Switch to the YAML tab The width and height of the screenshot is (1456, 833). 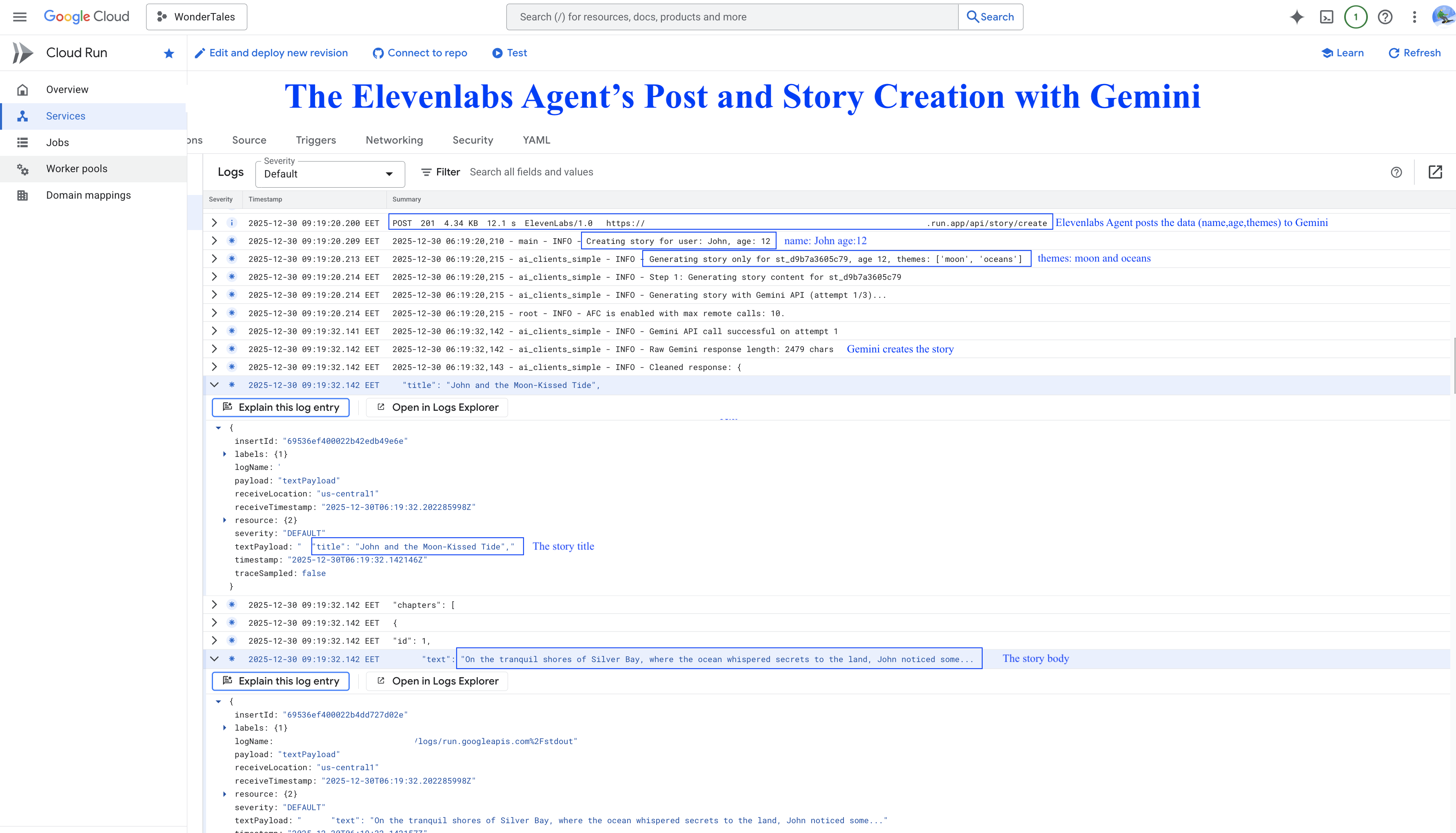(x=536, y=140)
